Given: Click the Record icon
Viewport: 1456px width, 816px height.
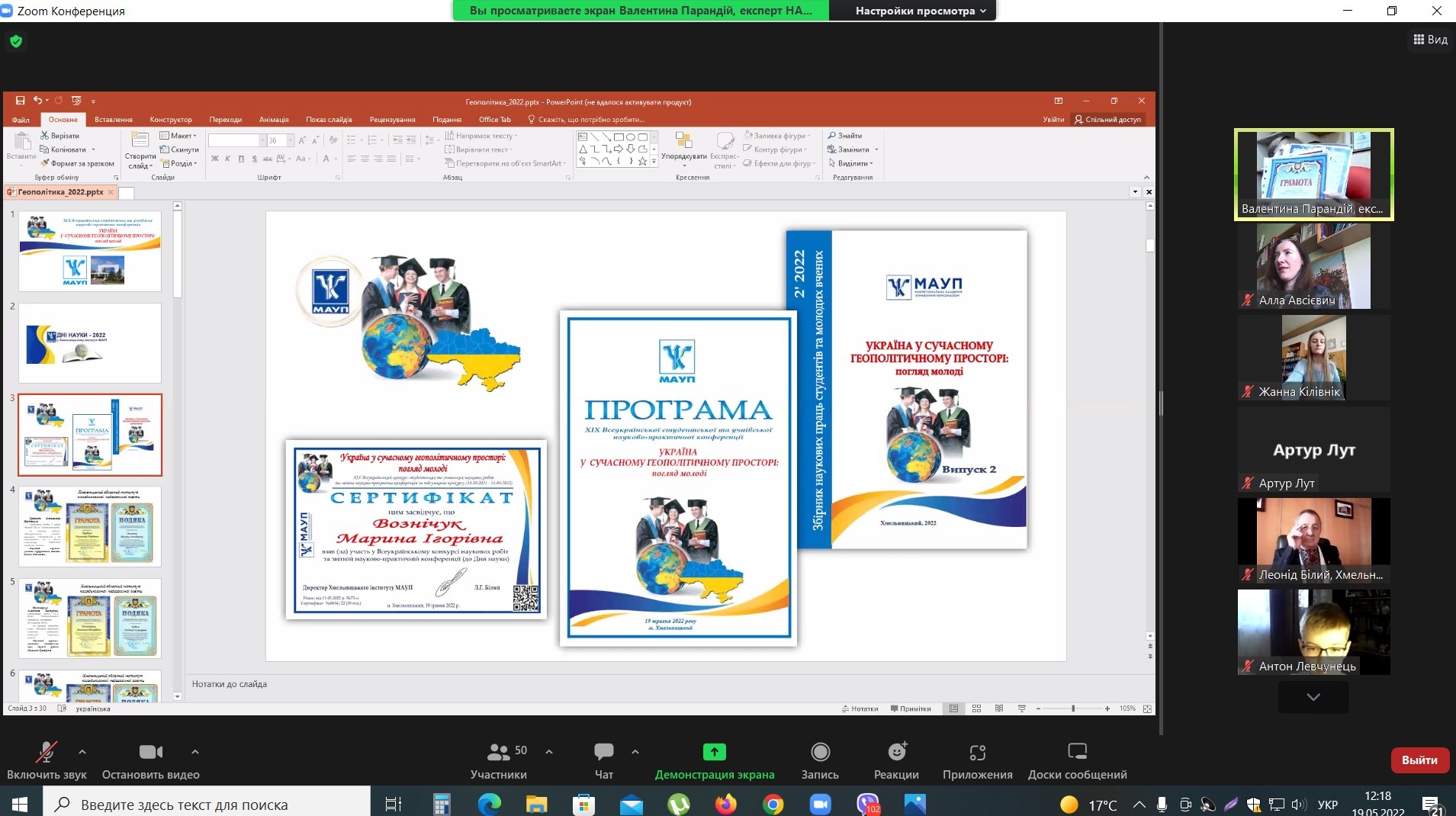Looking at the screenshot, I should pyautogui.click(x=820, y=753).
